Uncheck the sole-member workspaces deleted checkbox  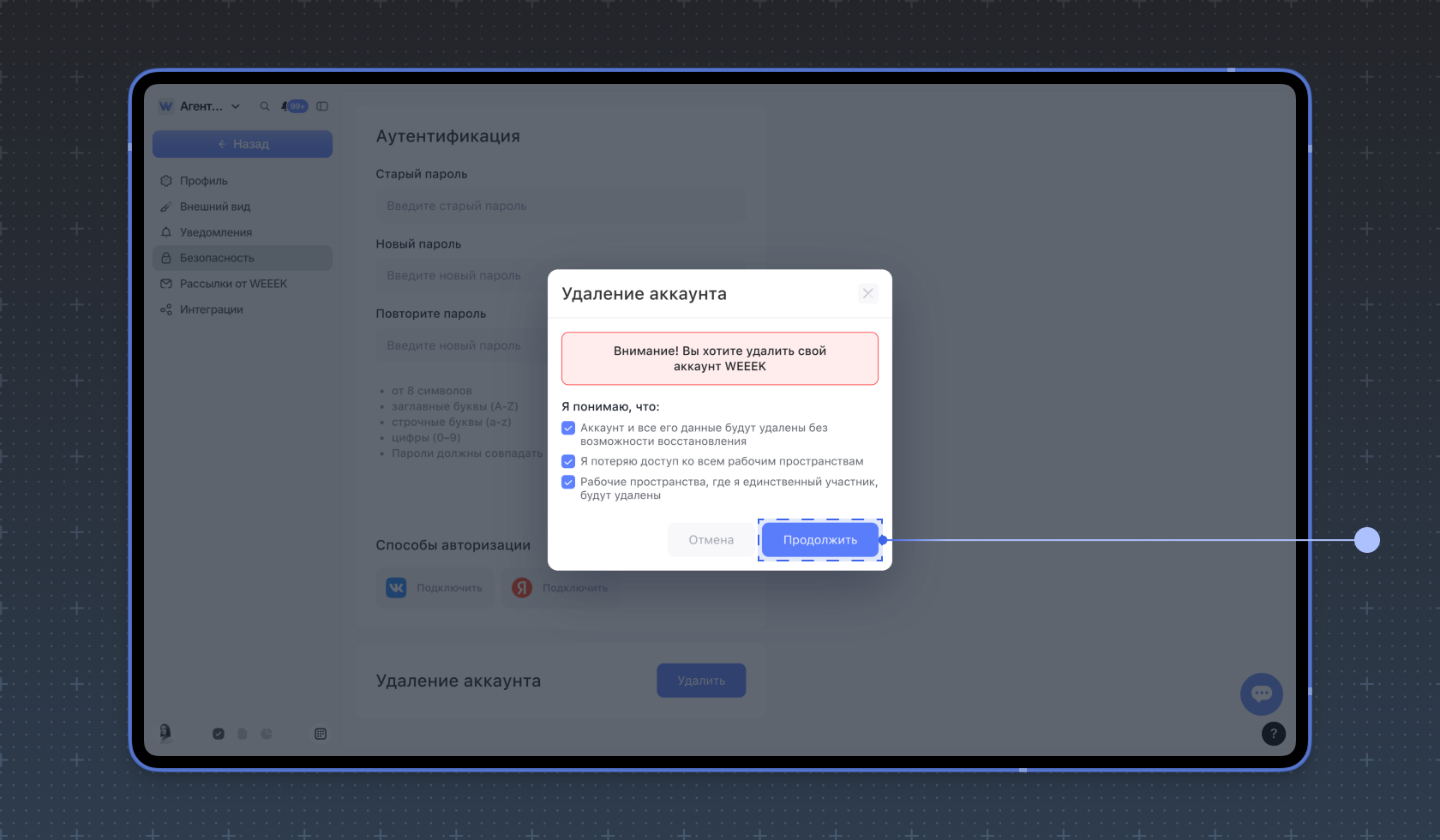click(568, 482)
